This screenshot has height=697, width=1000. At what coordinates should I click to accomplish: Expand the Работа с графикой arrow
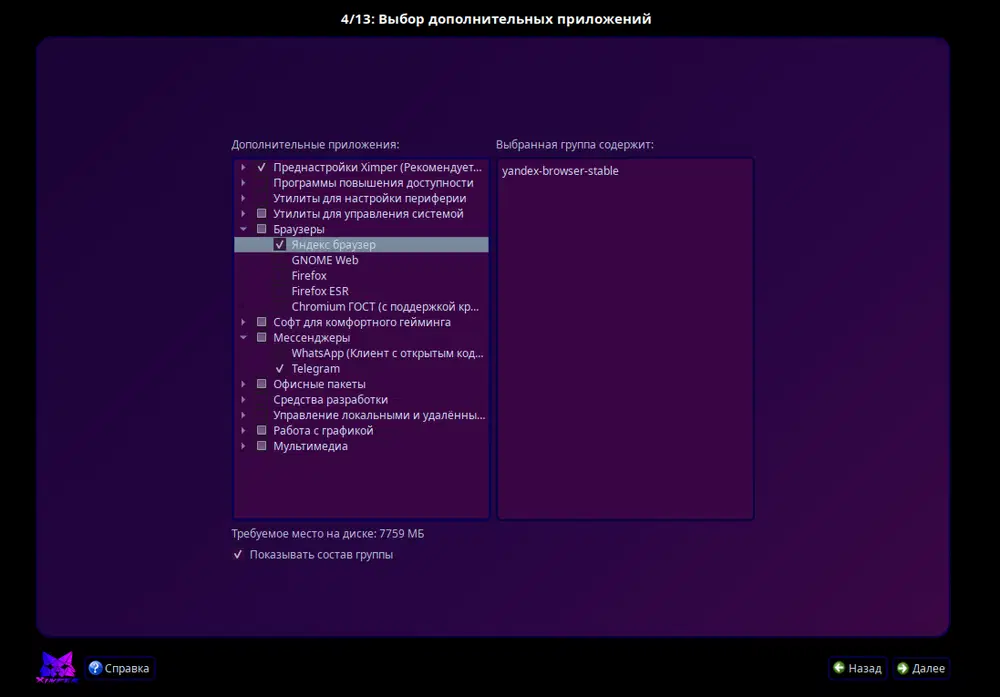(x=243, y=430)
